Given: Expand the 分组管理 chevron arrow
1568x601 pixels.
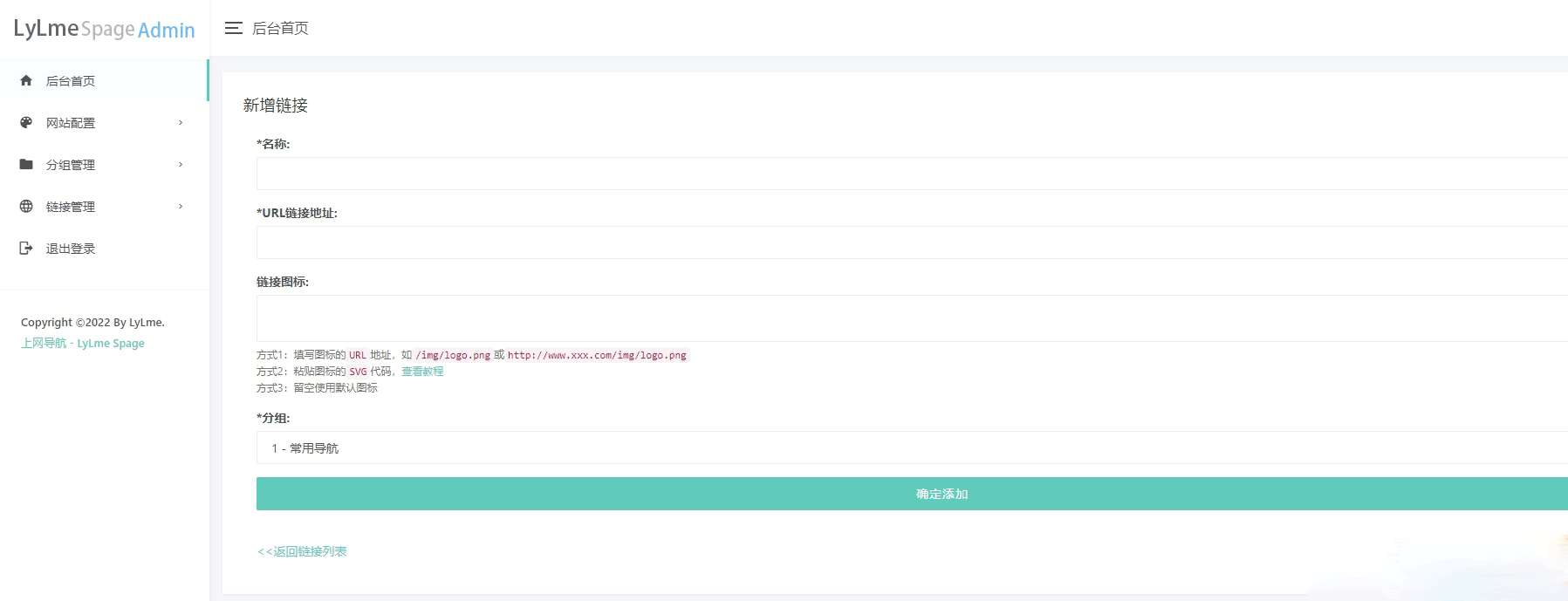Looking at the screenshot, I should coord(181,164).
